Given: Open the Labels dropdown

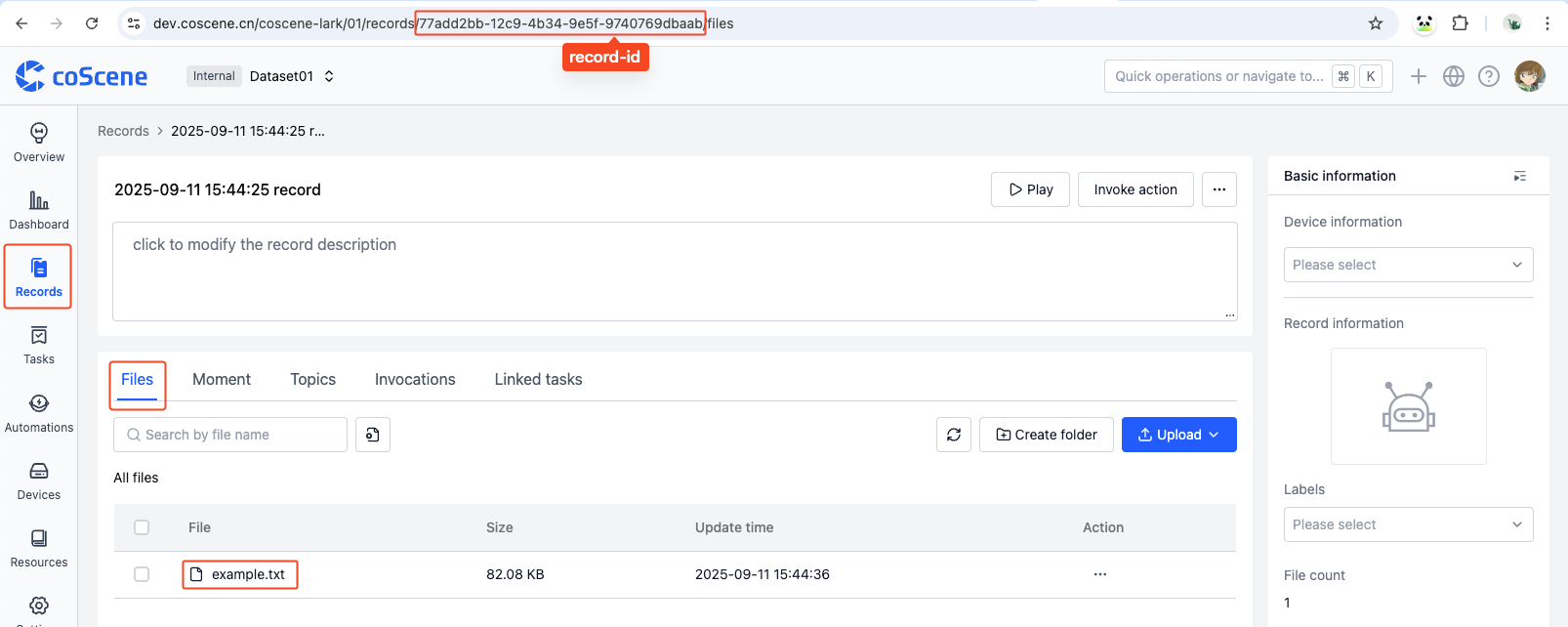Looking at the screenshot, I should (1408, 524).
